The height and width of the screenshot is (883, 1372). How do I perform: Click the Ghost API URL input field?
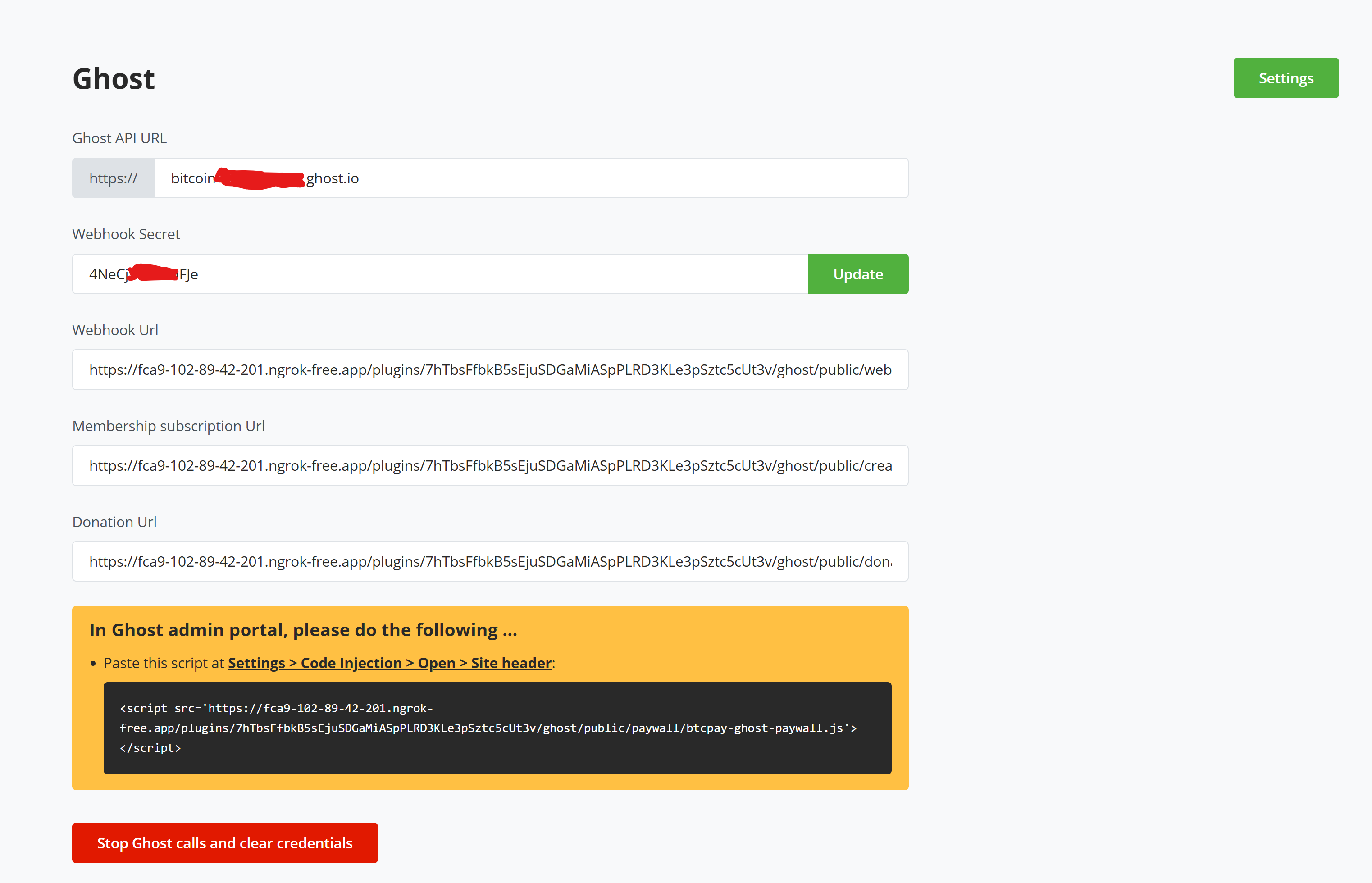pos(516,178)
